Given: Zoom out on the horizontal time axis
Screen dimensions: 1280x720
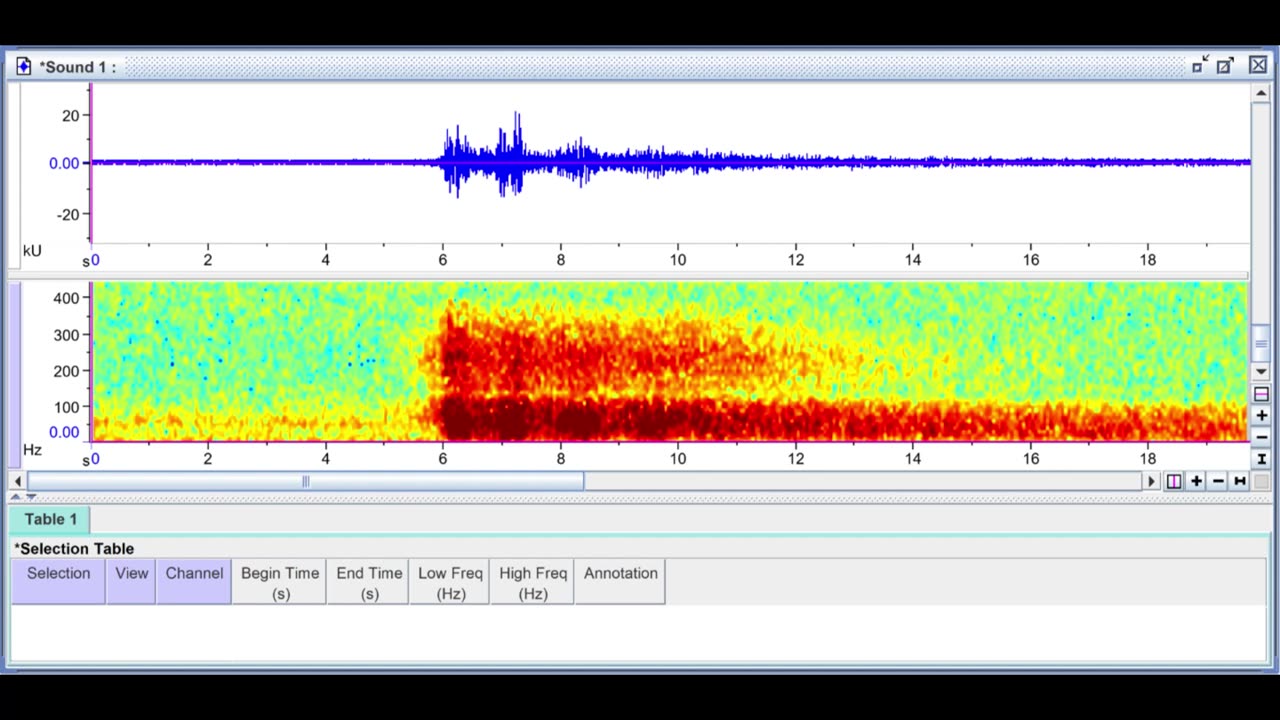Looking at the screenshot, I should click(x=1218, y=481).
